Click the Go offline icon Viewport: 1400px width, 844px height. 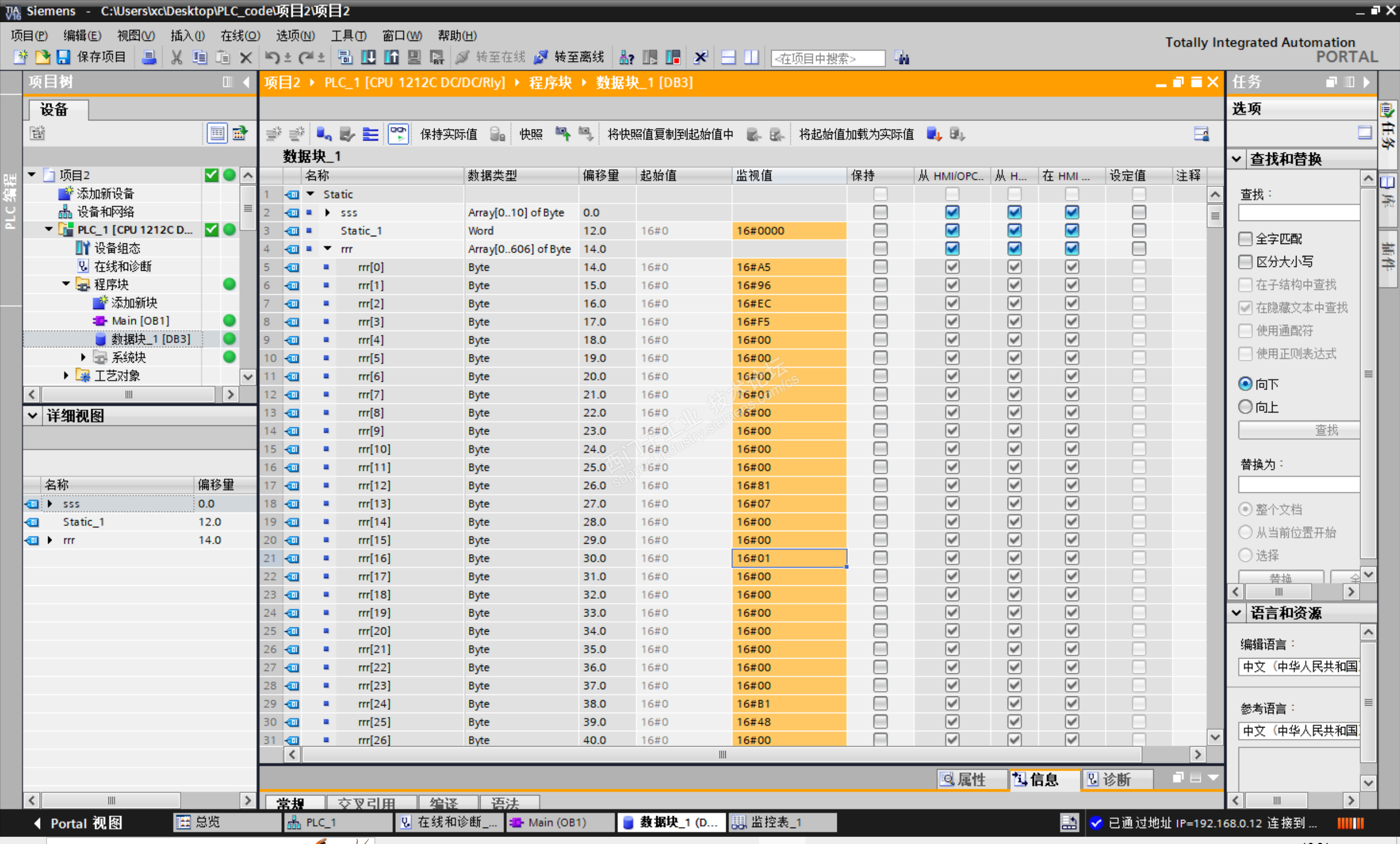[x=541, y=57]
